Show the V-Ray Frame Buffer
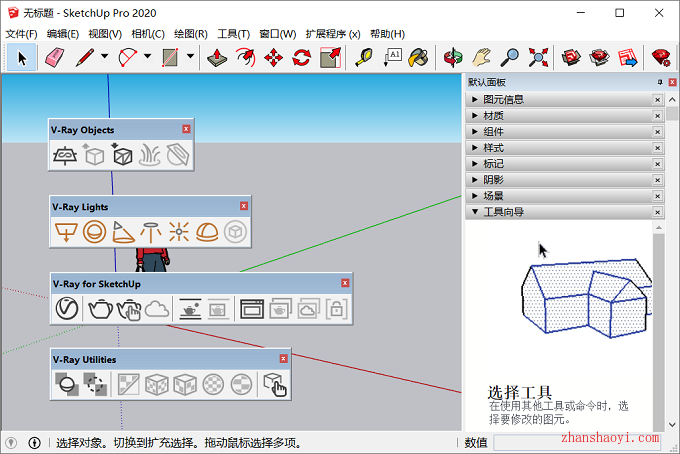The height and width of the screenshot is (454, 680). pyautogui.click(x=252, y=309)
